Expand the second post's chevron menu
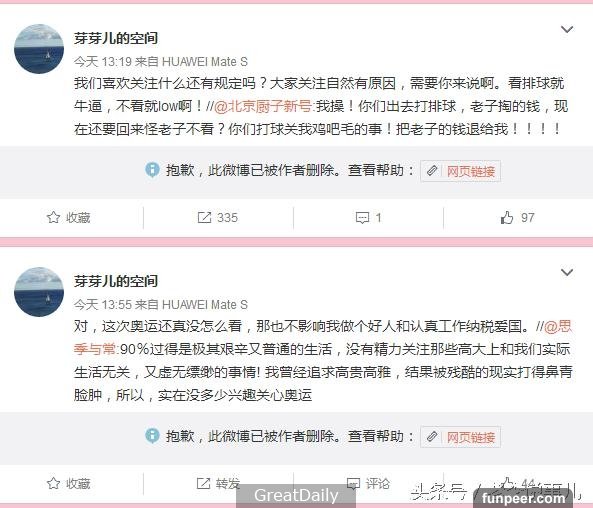 pos(567,272)
